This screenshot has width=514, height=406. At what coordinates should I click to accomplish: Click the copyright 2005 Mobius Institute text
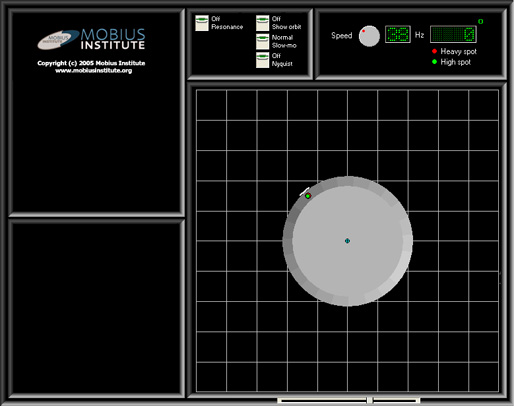coord(91,63)
